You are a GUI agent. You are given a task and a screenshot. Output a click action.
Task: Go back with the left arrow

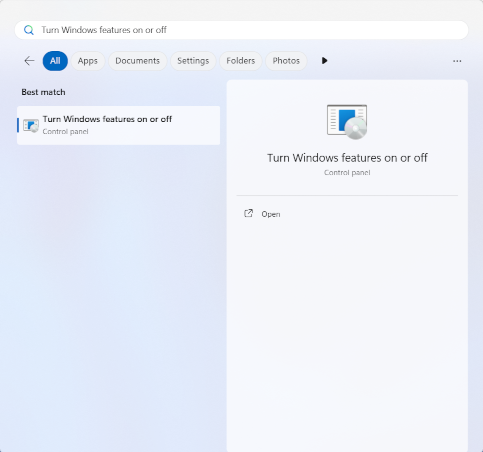click(x=29, y=61)
